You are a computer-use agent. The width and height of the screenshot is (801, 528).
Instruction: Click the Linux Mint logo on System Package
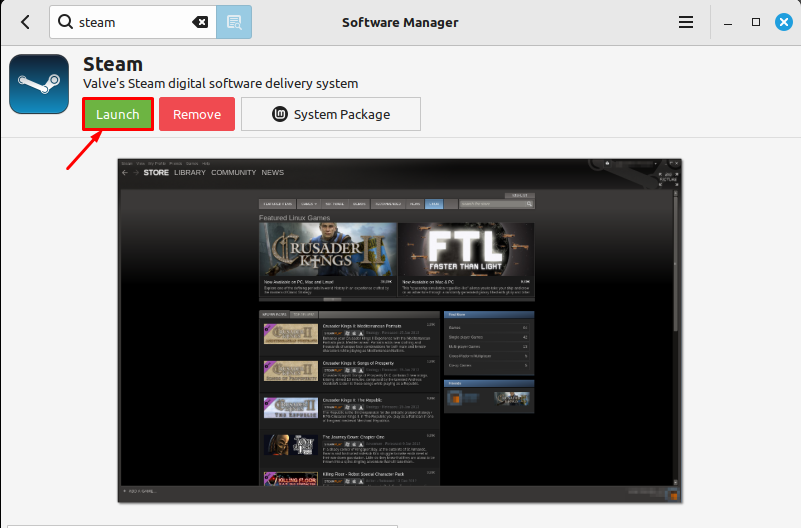point(281,114)
